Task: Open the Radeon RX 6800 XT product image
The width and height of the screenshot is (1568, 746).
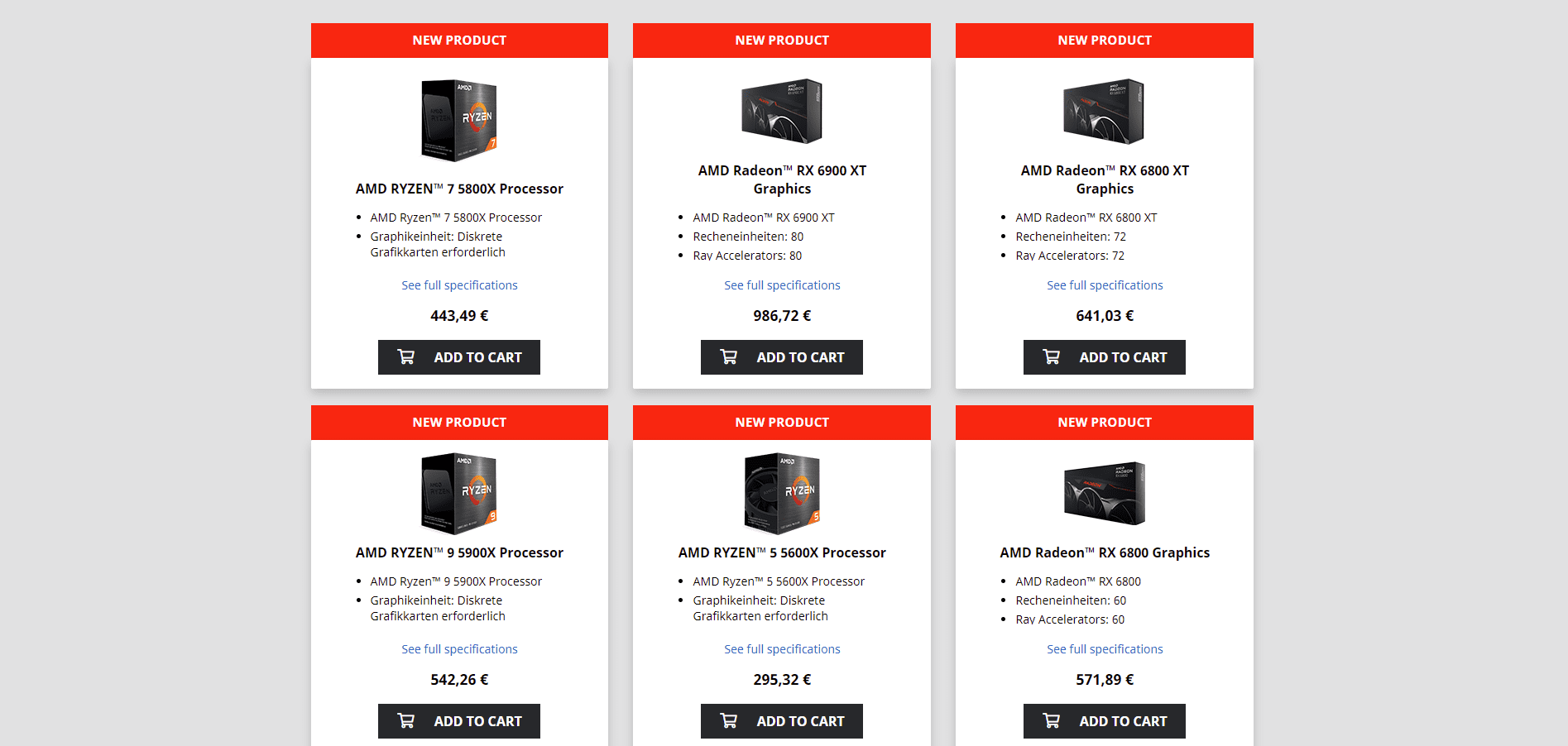Action: pos(1105,111)
